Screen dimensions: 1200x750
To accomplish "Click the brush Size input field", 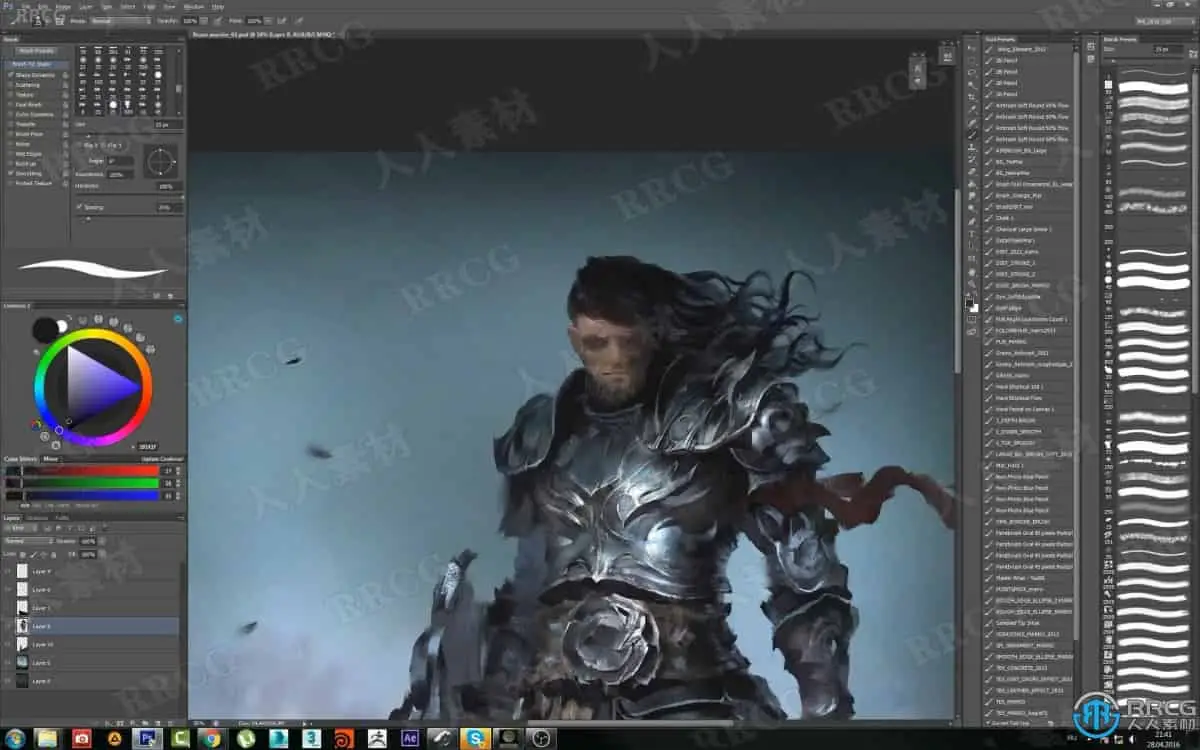I will (x=168, y=124).
